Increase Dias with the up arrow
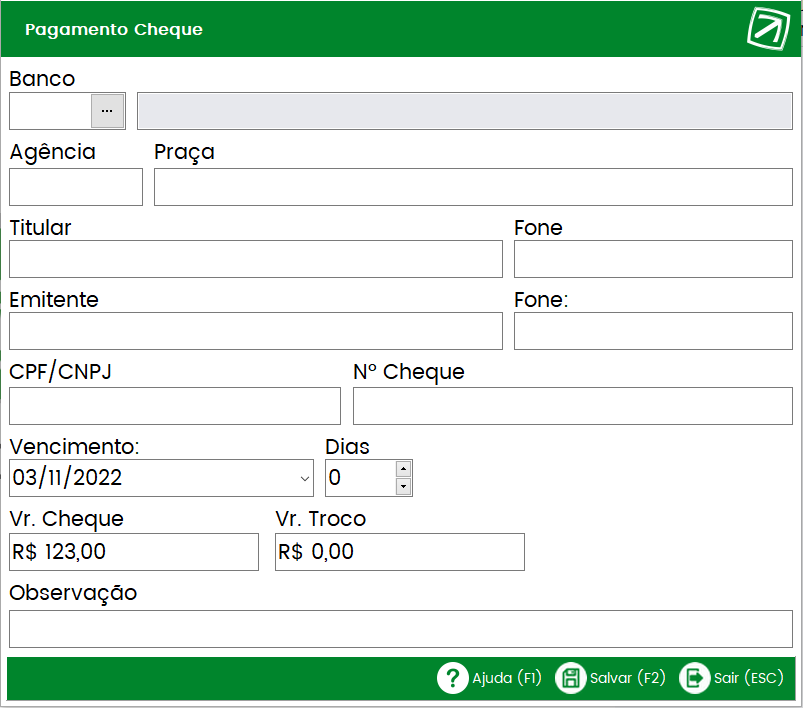Screen dimensions: 803x708 tap(404, 469)
